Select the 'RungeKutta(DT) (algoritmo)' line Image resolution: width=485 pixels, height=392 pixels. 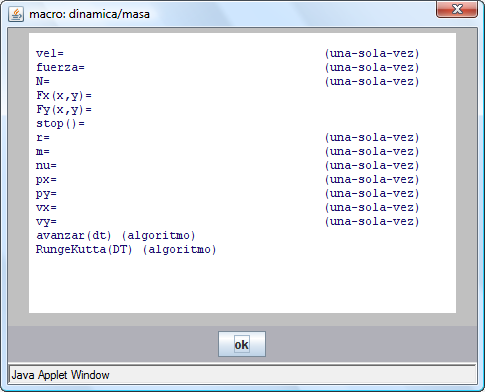pos(126,250)
